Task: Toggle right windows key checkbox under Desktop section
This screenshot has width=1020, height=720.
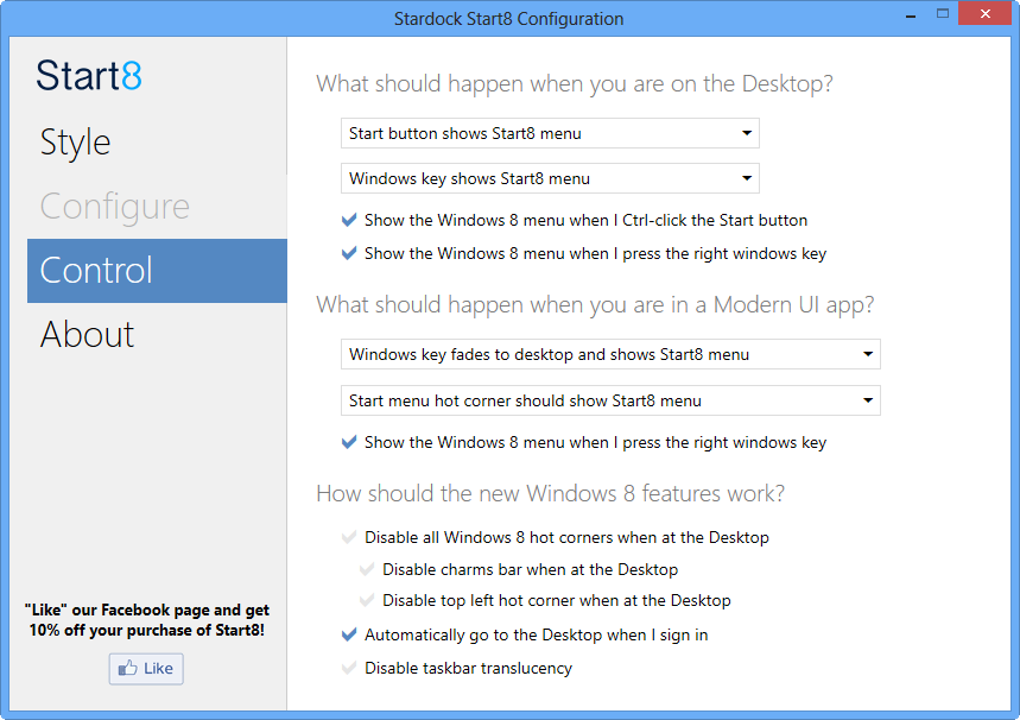Action: click(349, 253)
